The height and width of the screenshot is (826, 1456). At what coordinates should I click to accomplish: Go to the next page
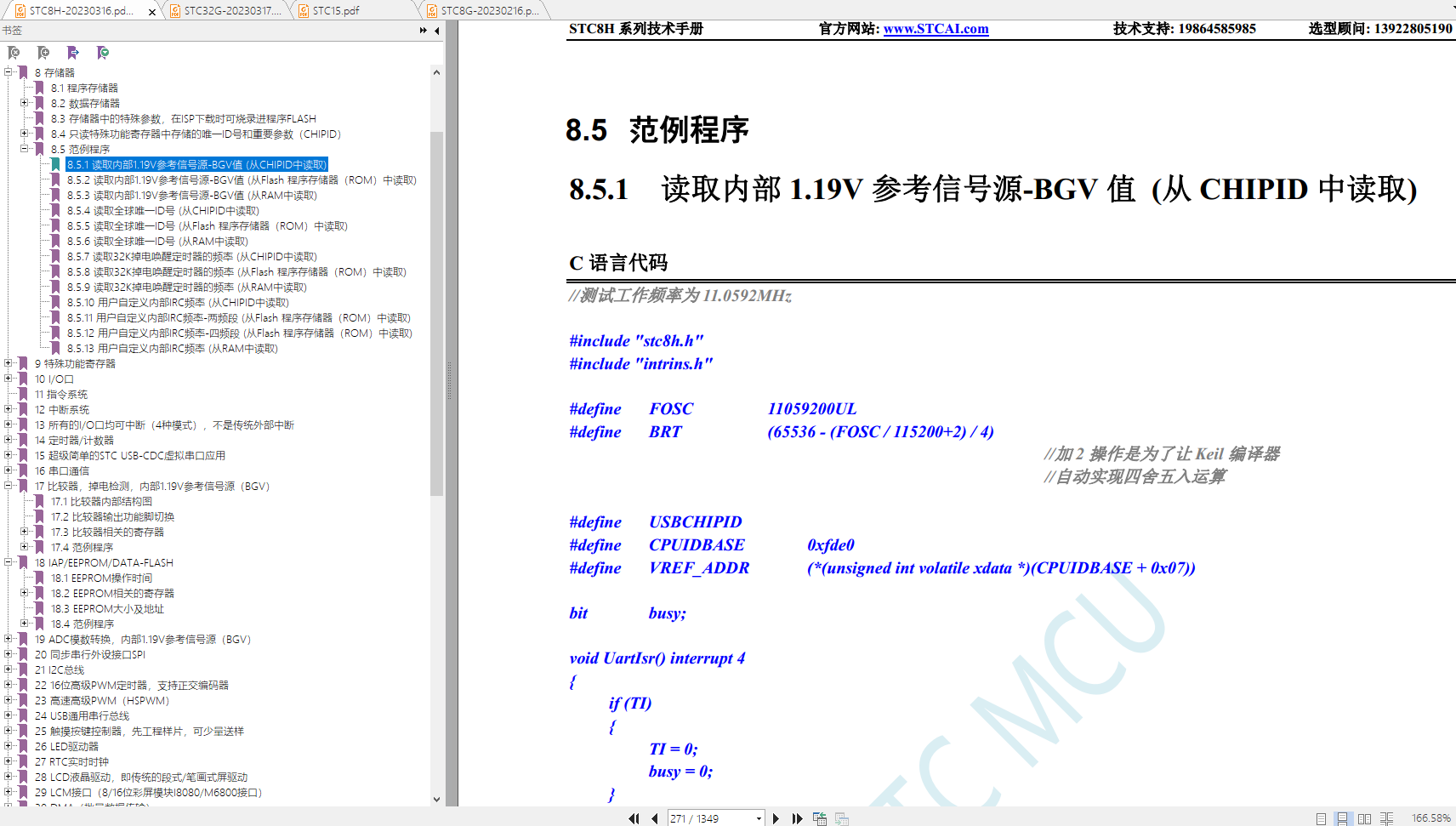click(776, 818)
